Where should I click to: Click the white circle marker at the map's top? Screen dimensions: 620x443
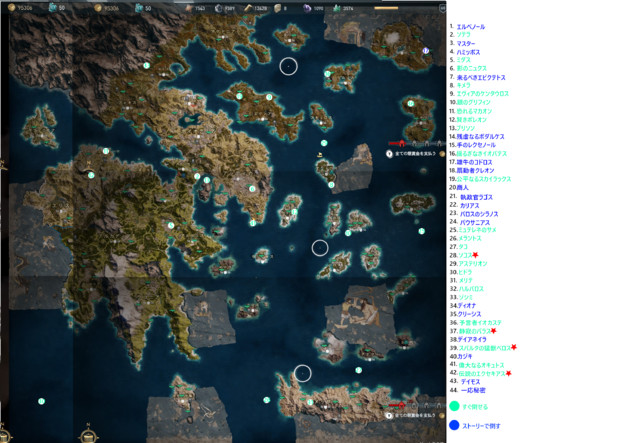tap(288, 67)
